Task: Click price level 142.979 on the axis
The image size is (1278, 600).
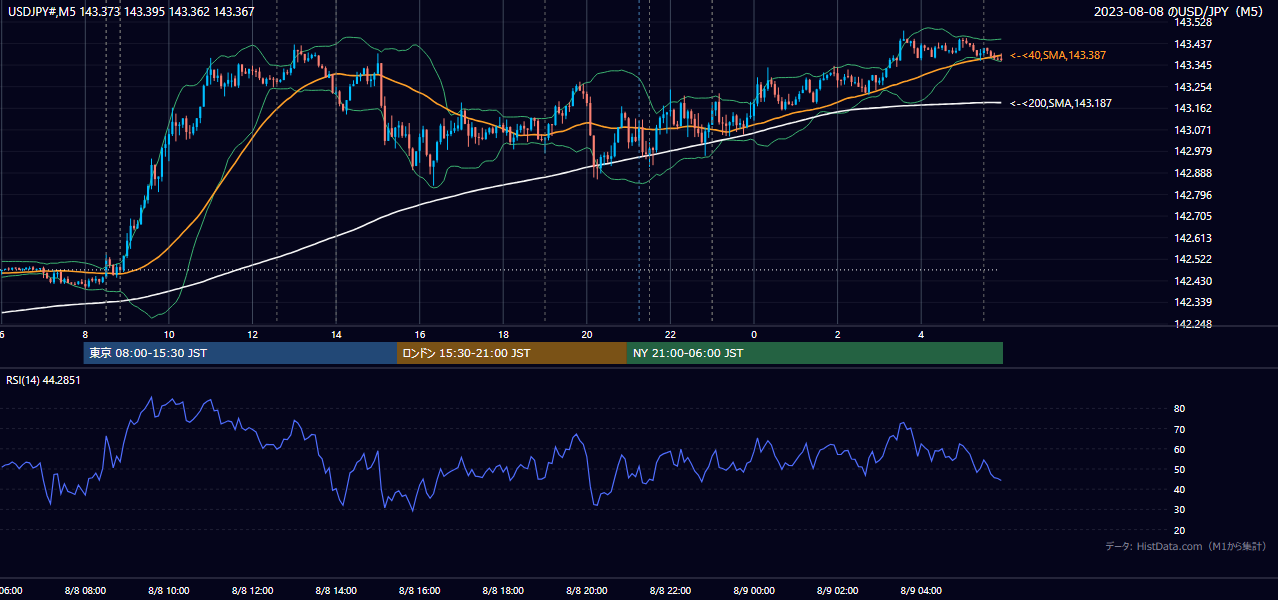Action: (x=1193, y=151)
